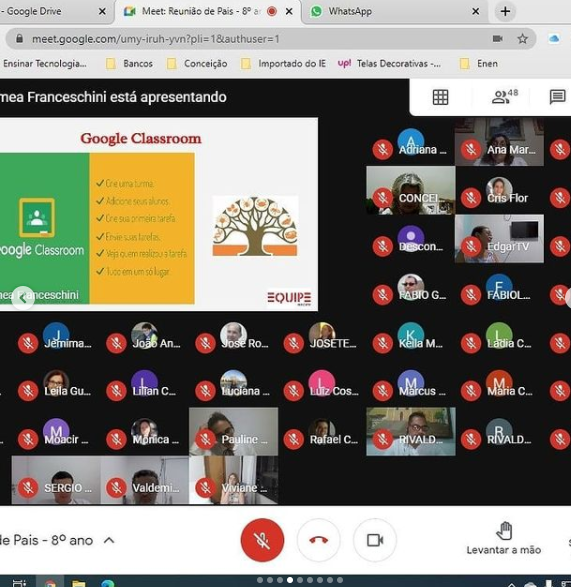Hang up with the red phone button
Screen dimensions: 571x587
coord(319,540)
